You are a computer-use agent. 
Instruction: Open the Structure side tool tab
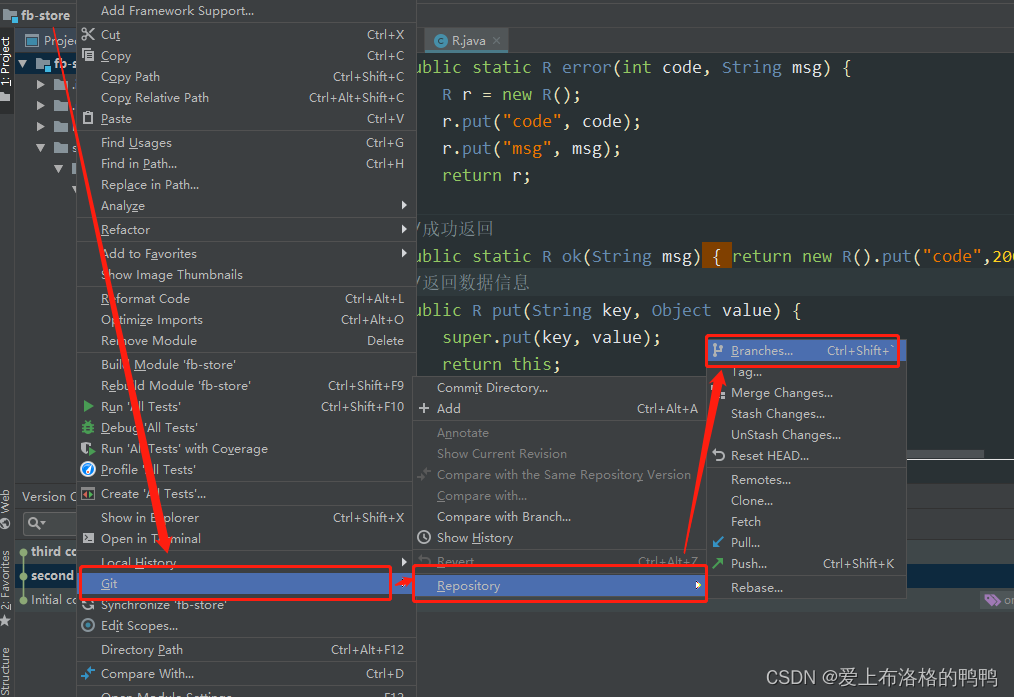(x=5, y=671)
